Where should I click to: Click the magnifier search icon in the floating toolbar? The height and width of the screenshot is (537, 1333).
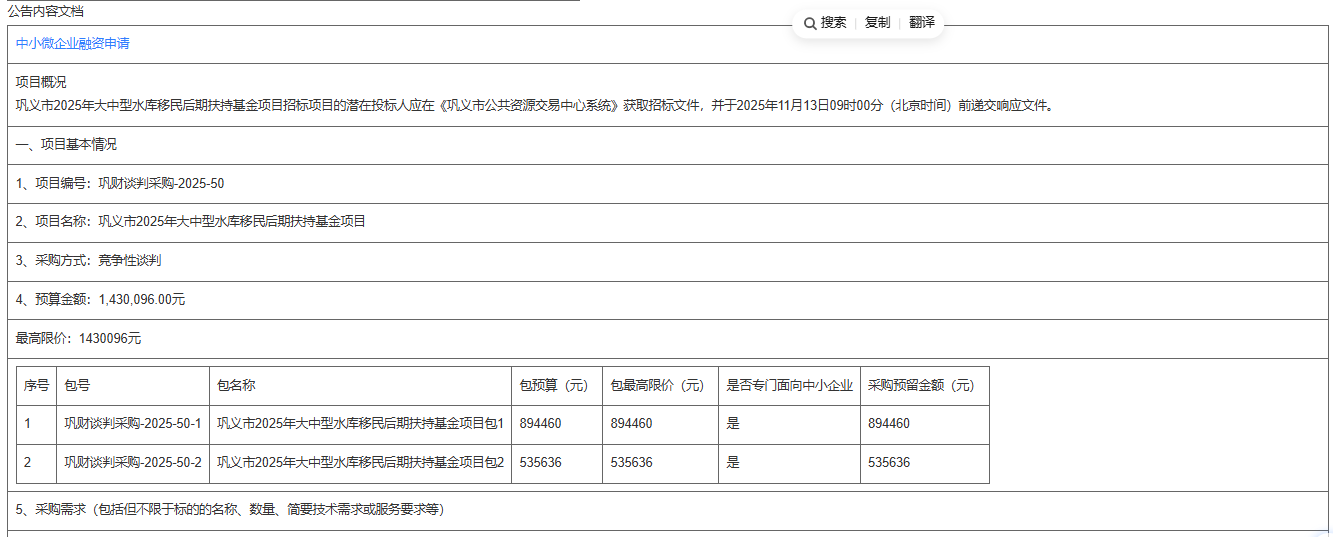tap(810, 23)
